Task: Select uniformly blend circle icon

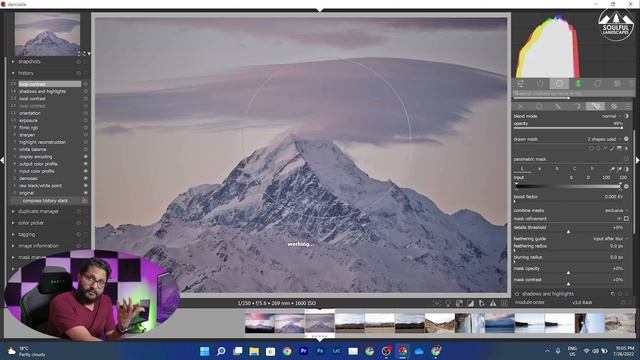Action: [539, 106]
